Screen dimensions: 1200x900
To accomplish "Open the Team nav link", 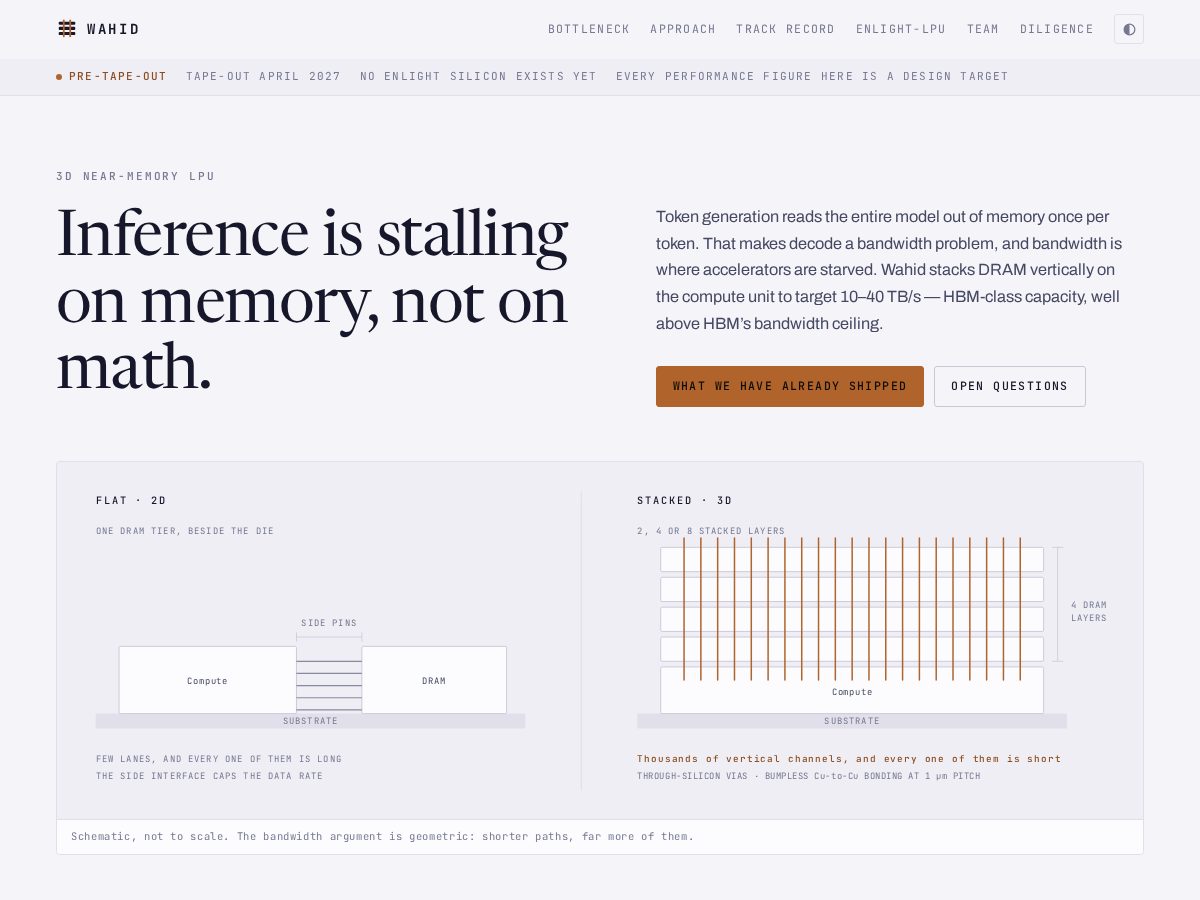I will (983, 29).
